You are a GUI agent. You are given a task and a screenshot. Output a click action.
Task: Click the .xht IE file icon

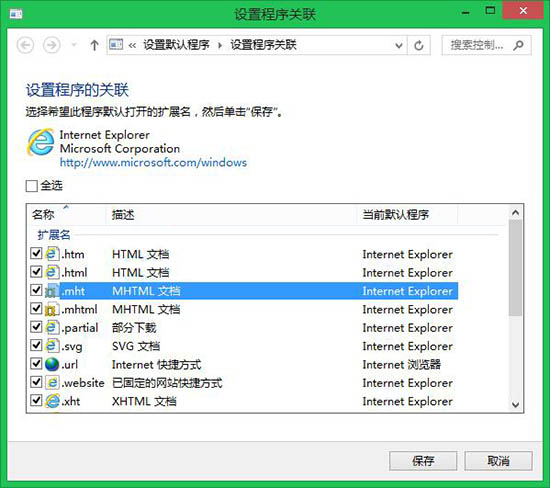click(x=52, y=401)
